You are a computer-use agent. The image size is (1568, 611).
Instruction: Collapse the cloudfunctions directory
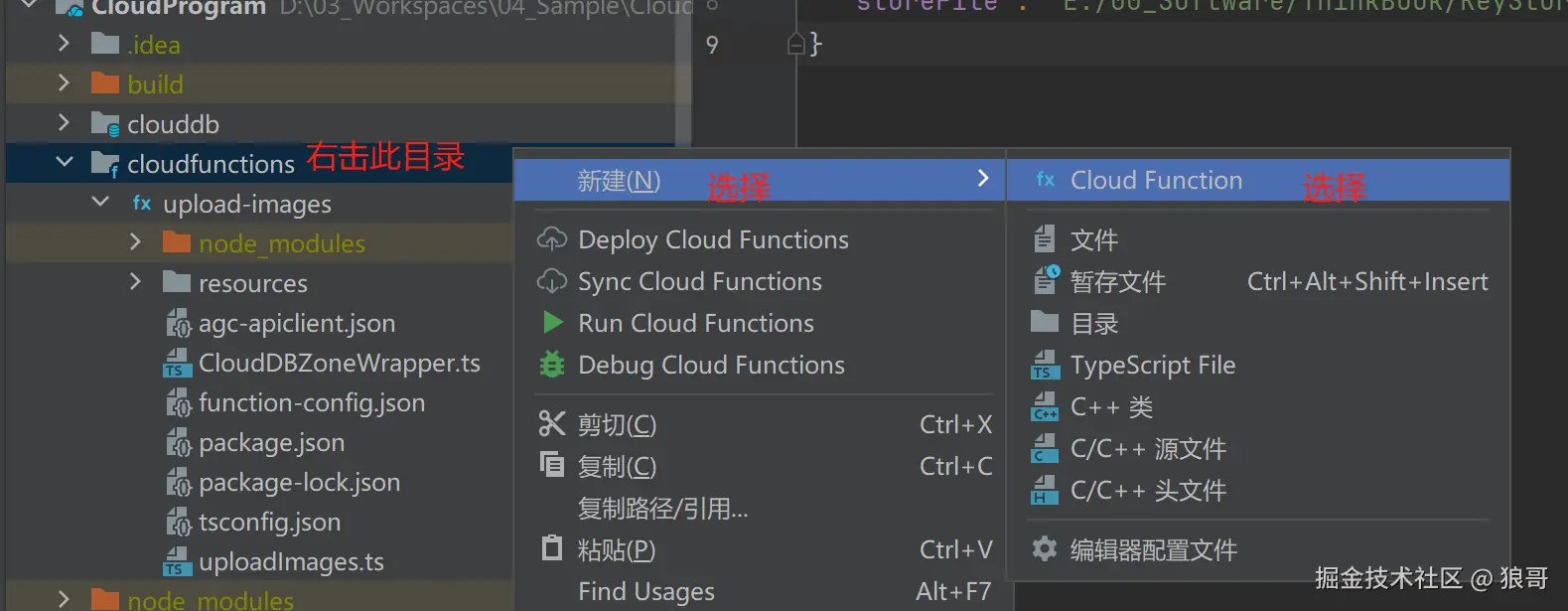pos(65,162)
